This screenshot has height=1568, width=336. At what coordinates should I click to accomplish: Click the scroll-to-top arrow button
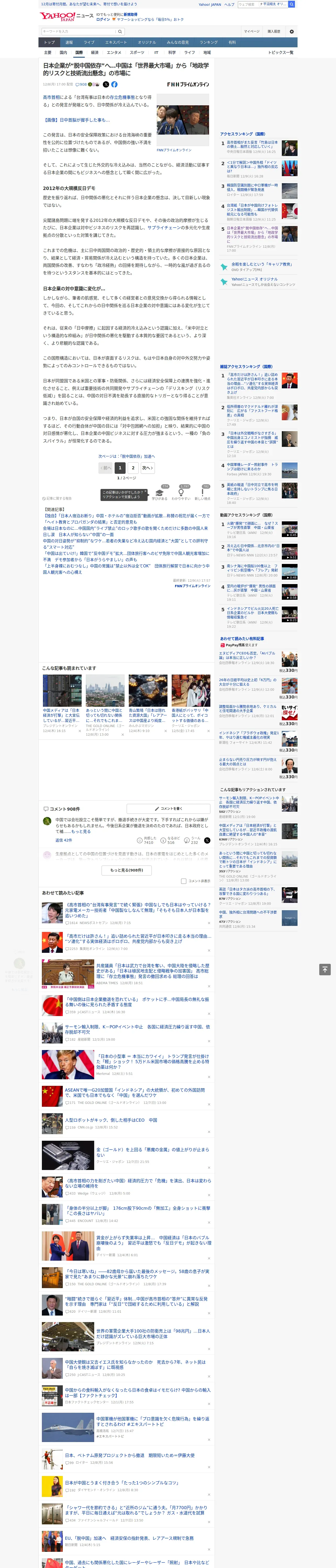point(325,969)
